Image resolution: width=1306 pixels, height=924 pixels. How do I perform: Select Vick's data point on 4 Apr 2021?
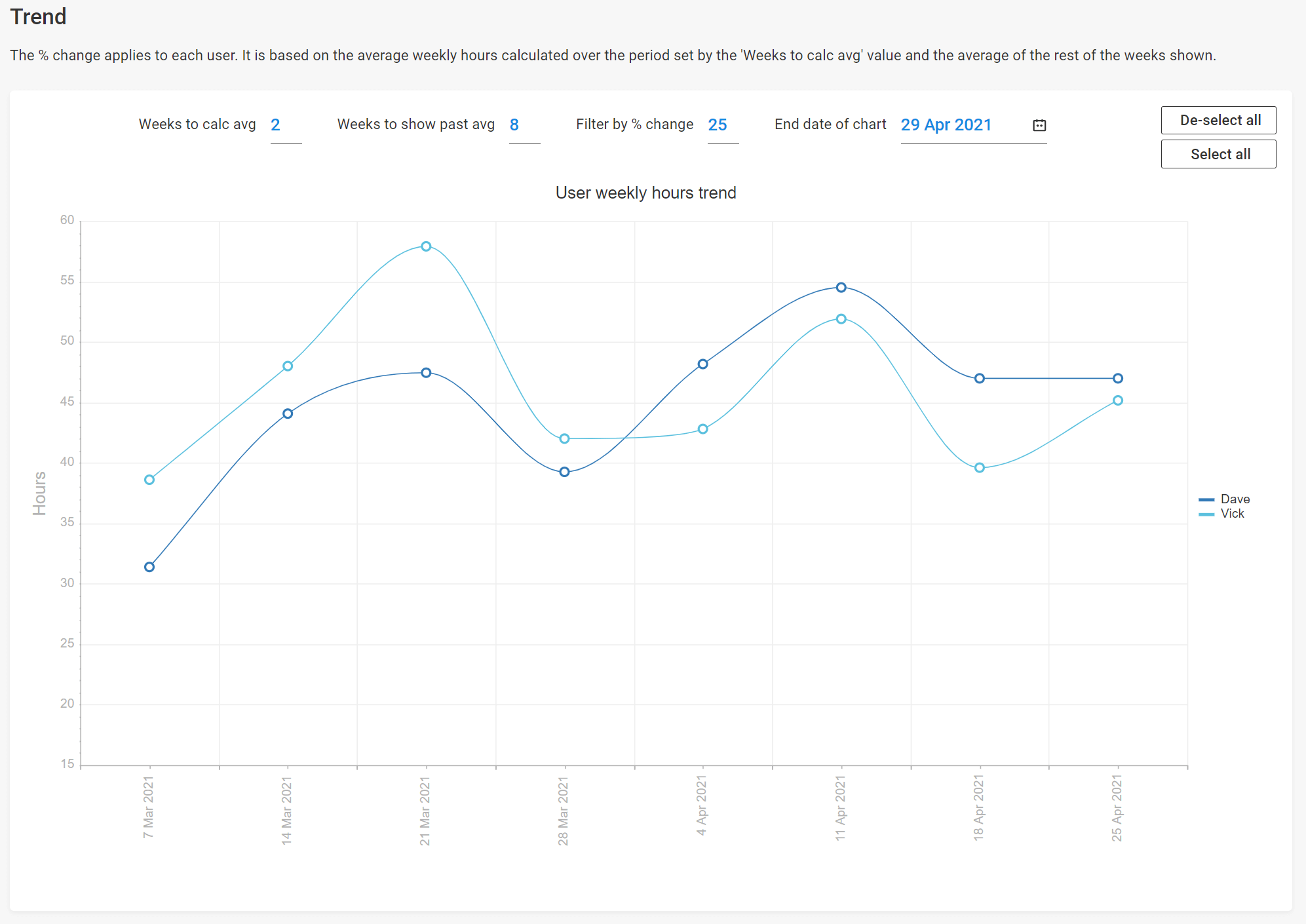[x=702, y=429]
